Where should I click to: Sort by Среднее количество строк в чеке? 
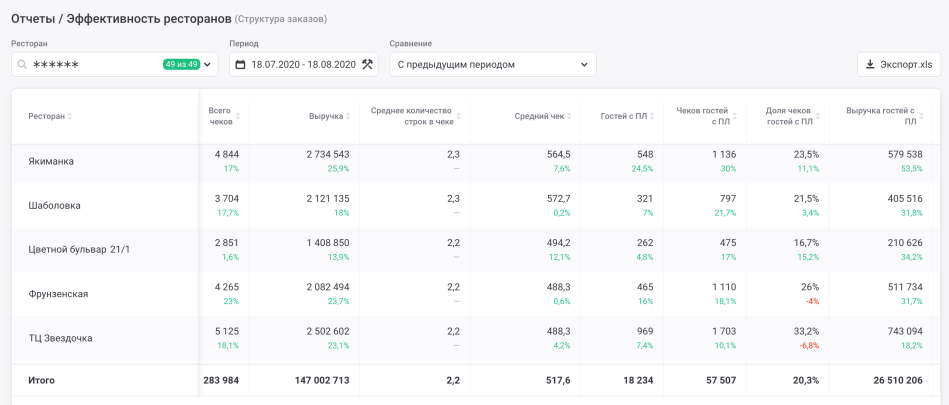coord(459,117)
